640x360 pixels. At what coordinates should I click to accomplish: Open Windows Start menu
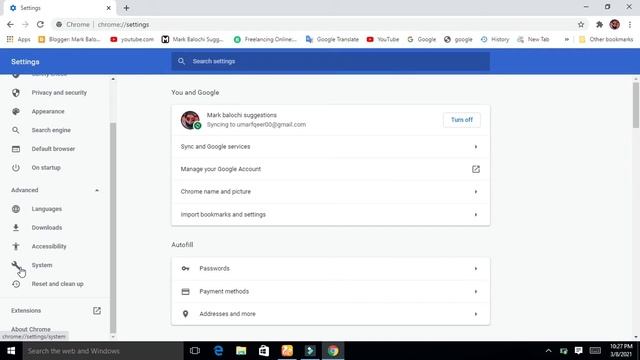click(x=11, y=351)
